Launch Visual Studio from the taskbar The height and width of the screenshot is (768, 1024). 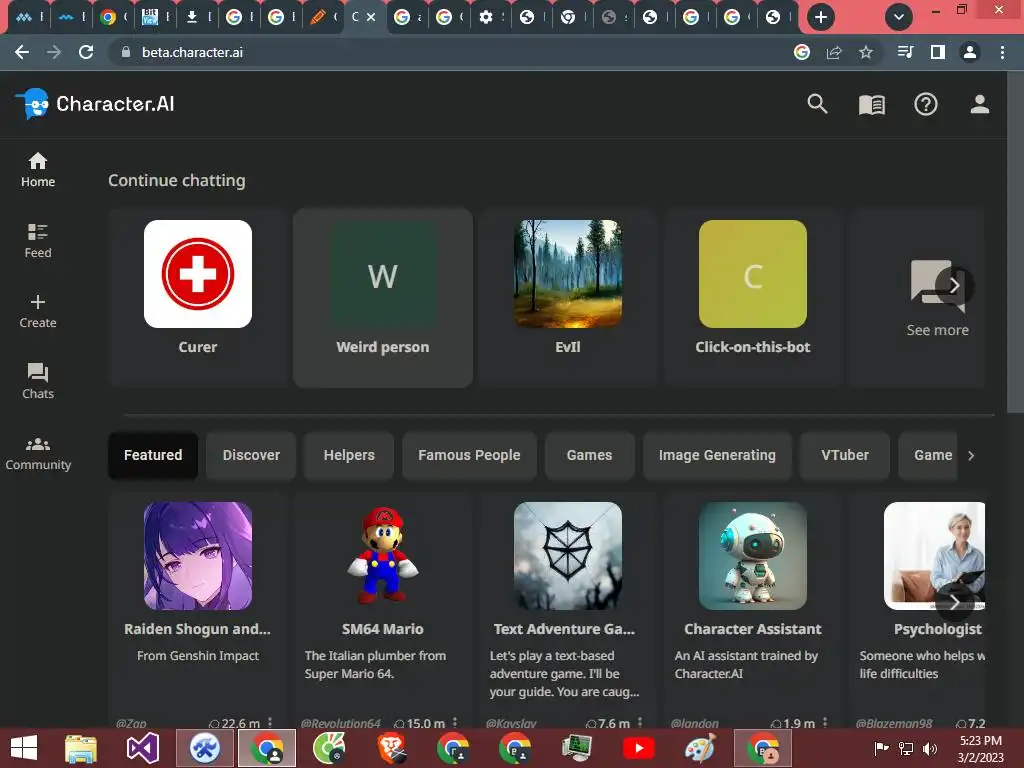(142, 748)
